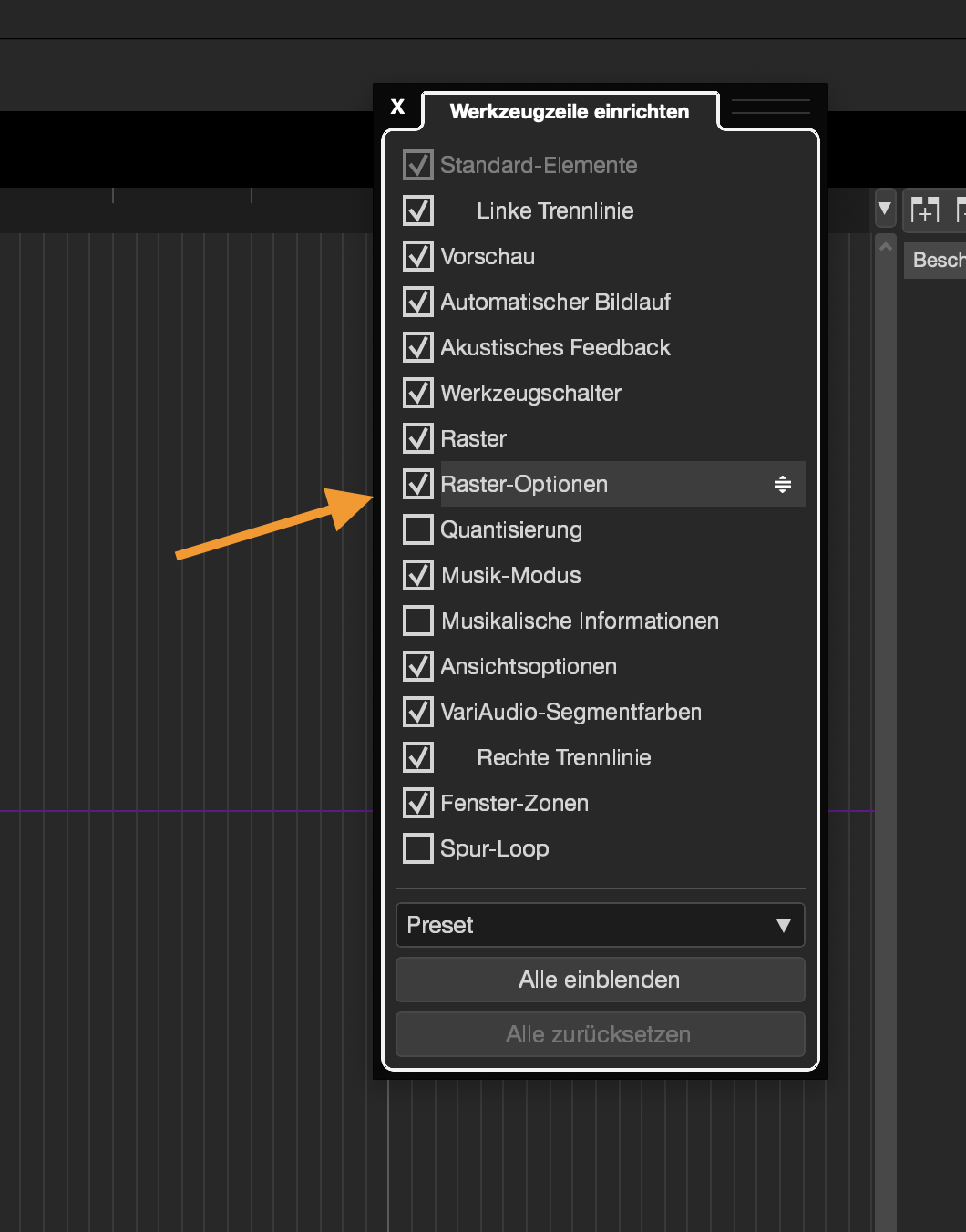
Task: Uncheck Akustisches Feedback
Action: coord(418,347)
